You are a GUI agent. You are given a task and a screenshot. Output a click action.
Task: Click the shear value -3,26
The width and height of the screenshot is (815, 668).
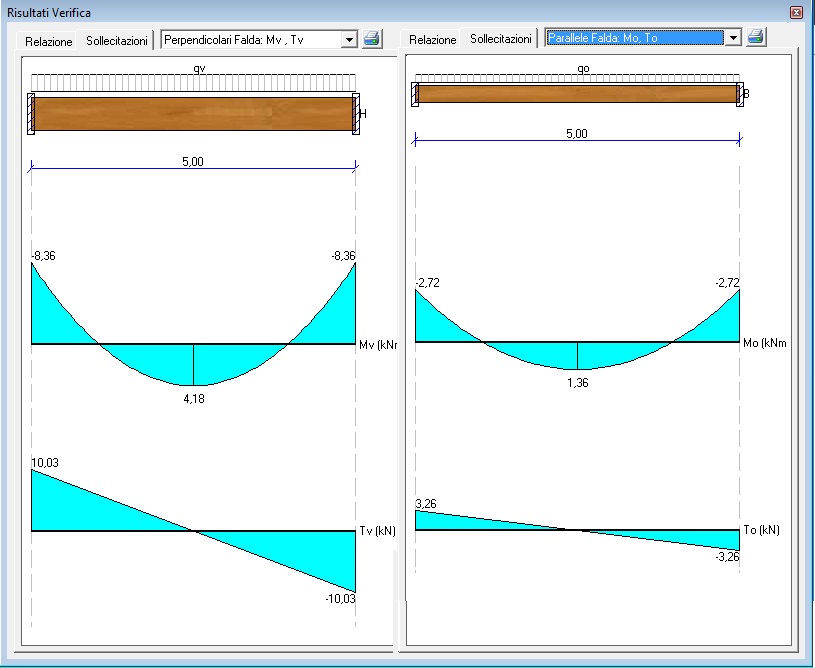[727, 557]
